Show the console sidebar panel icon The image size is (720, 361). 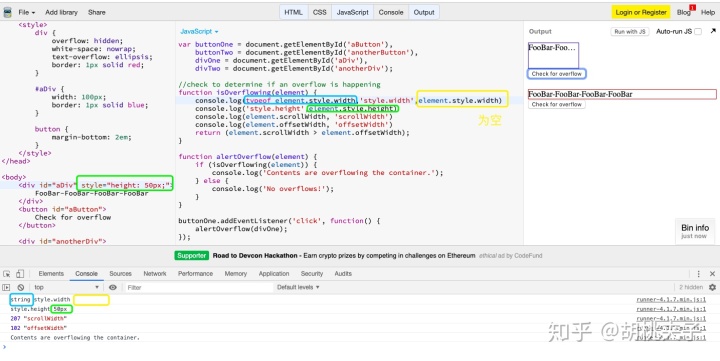(6, 288)
